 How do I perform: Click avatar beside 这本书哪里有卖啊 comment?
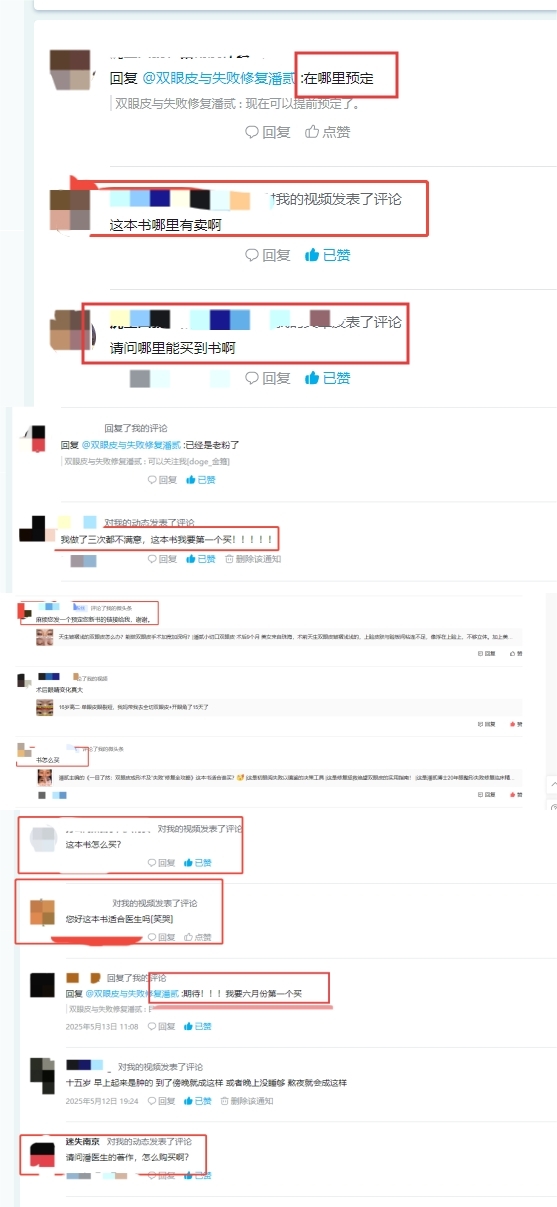coord(70,208)
